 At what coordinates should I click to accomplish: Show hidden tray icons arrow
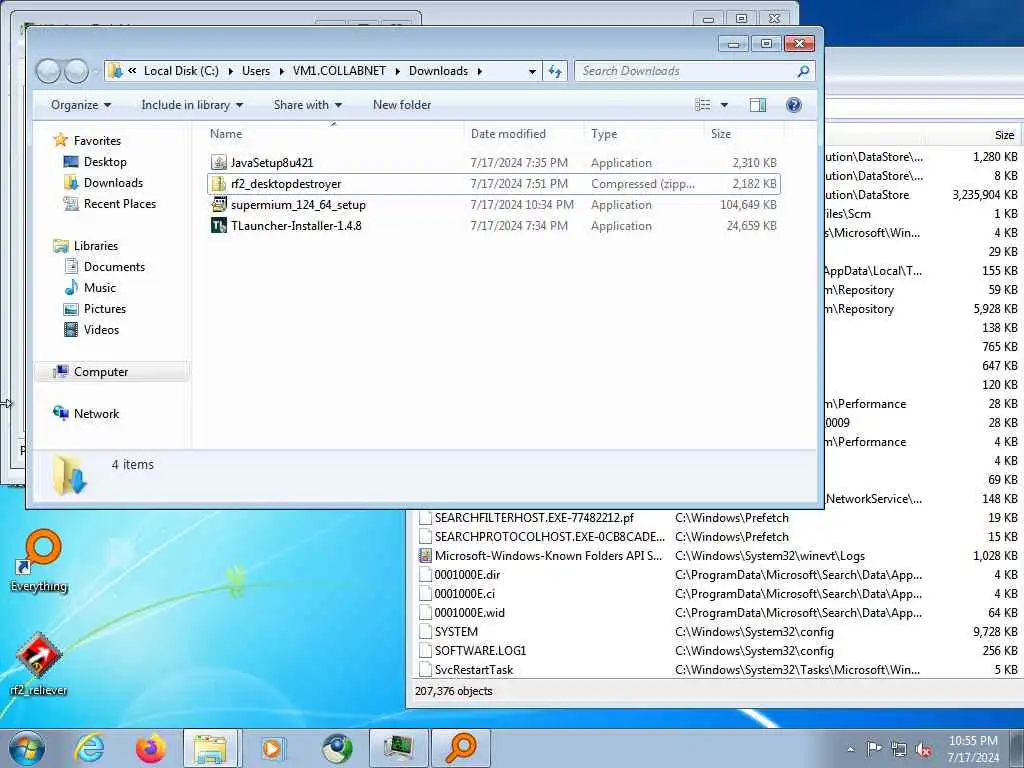pos(850,750)
